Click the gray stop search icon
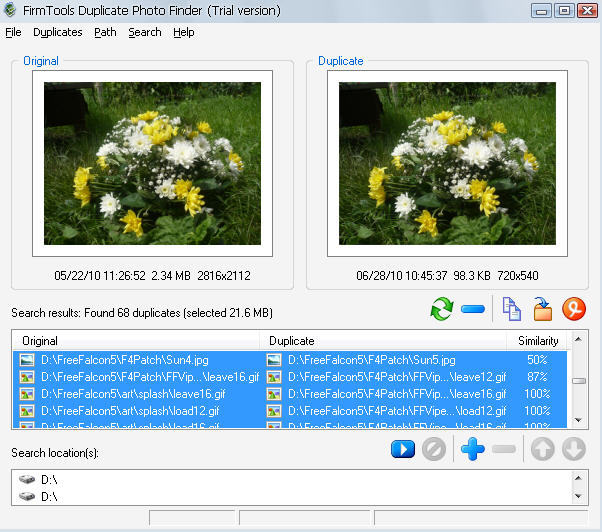 (x=434, y=449)
